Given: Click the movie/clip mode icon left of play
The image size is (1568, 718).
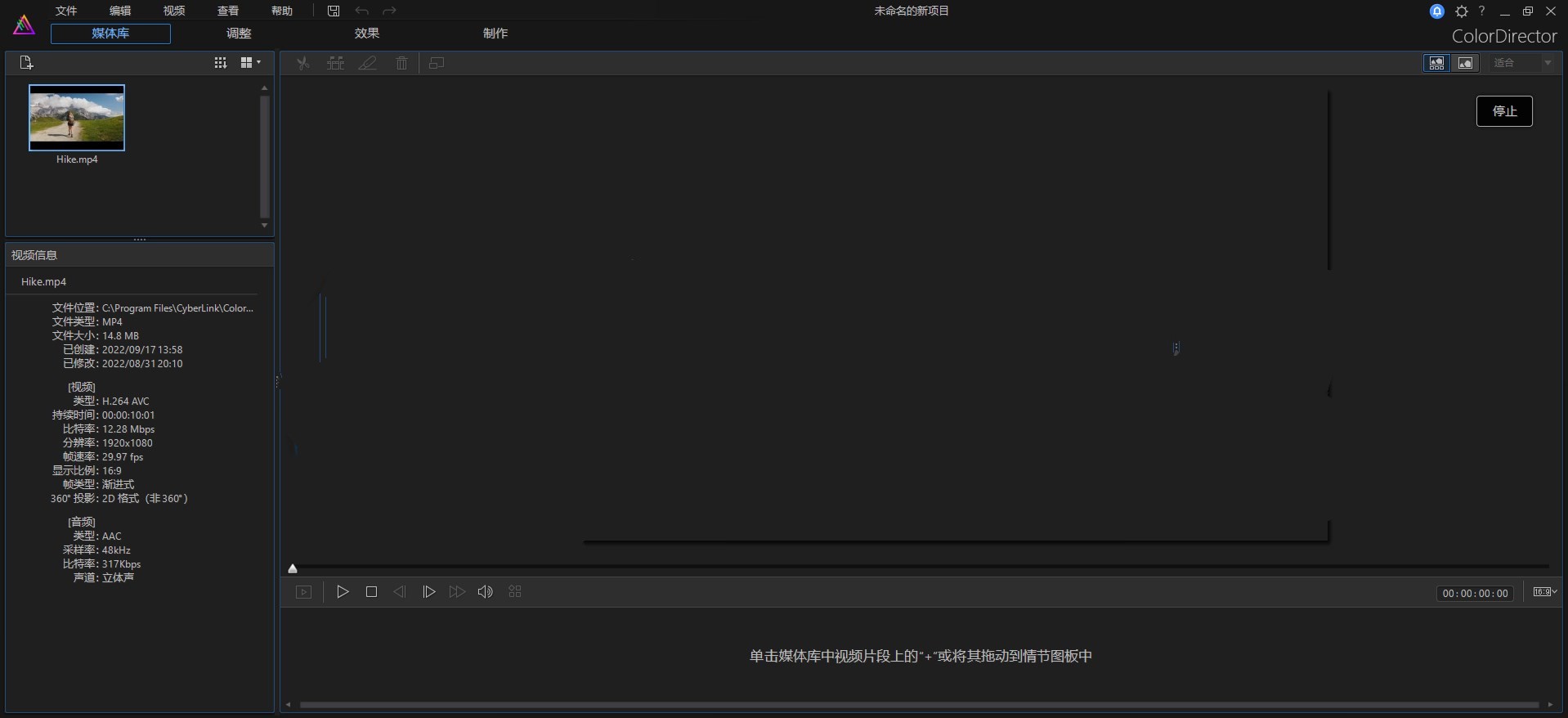Looking at the screenshot, I should pyautogui.click(x=303, y=592).
